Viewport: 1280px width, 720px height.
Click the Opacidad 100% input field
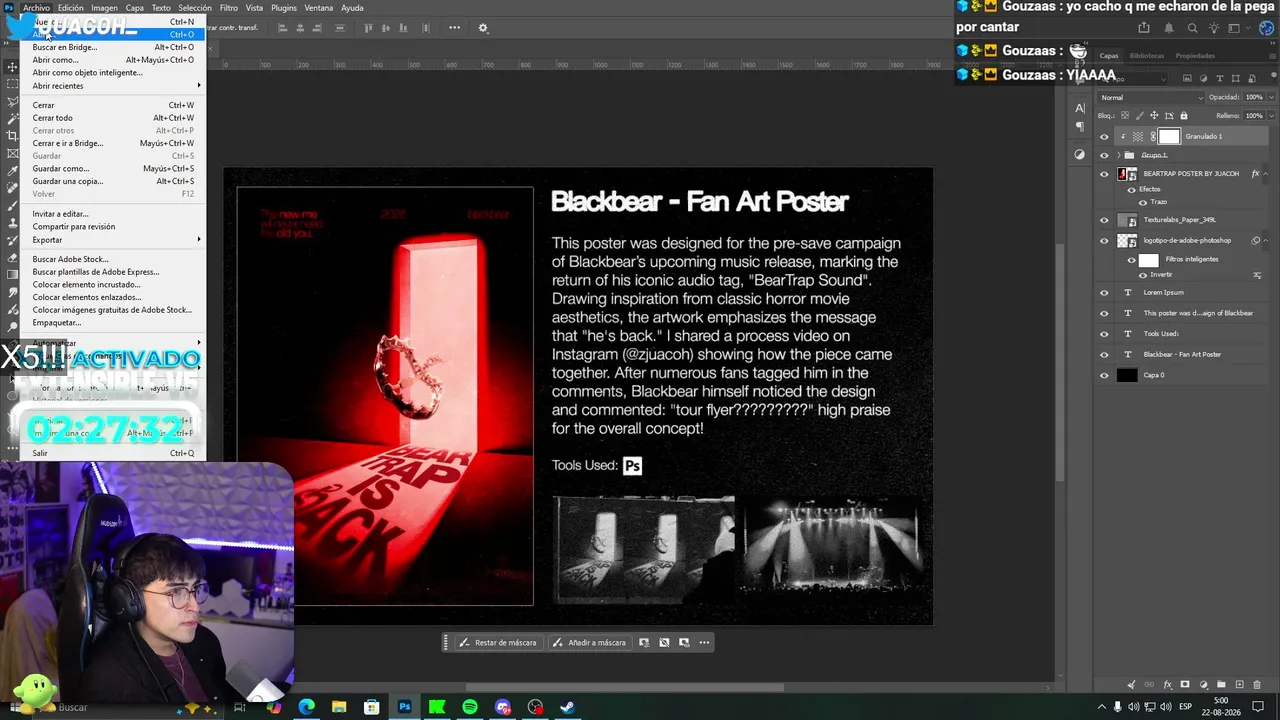pyautogui.click(x=1252, y=97)
